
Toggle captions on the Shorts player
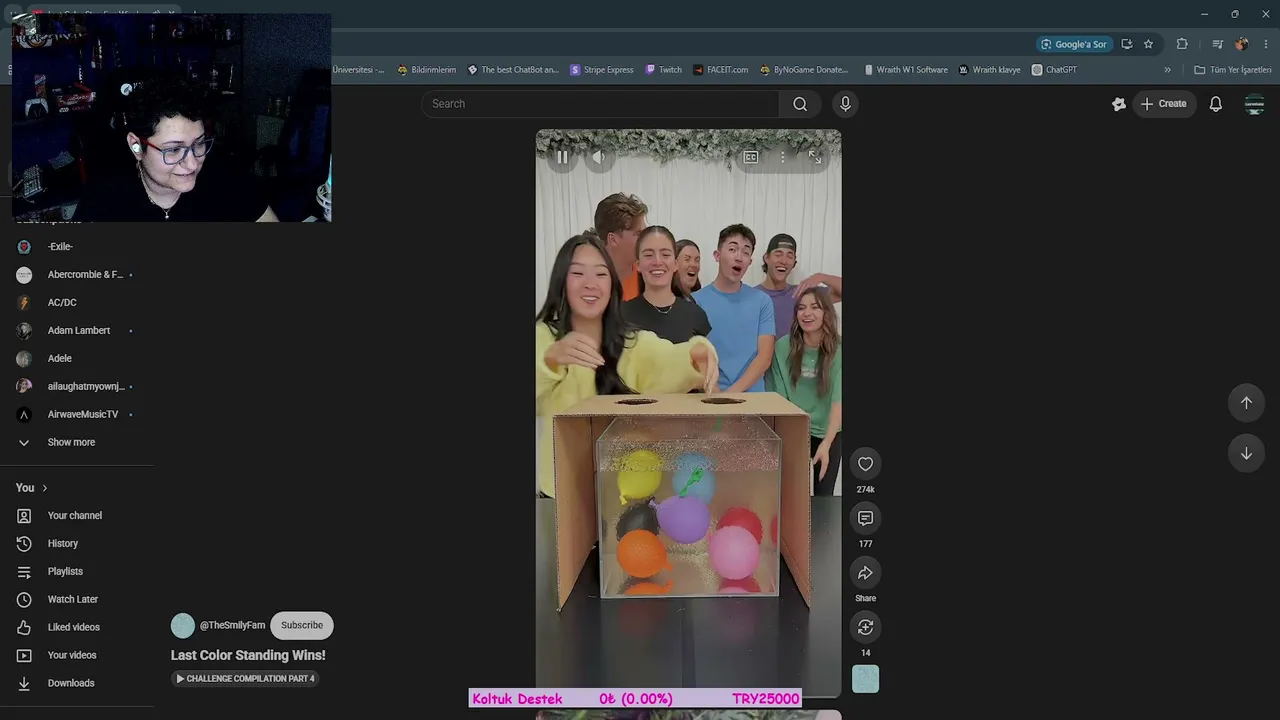click(751, 157)
